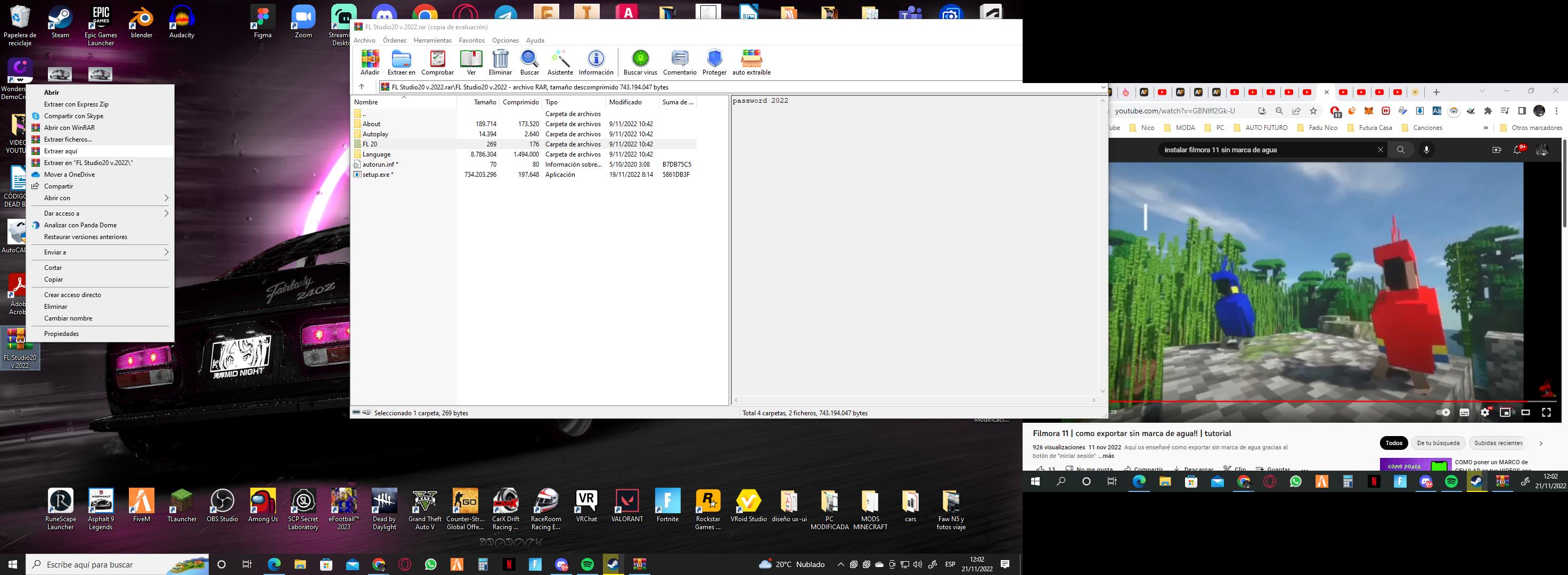1568x575 pixels.
Task: Expand the WinRAR address path dropdown
Action: point(1102,87)
